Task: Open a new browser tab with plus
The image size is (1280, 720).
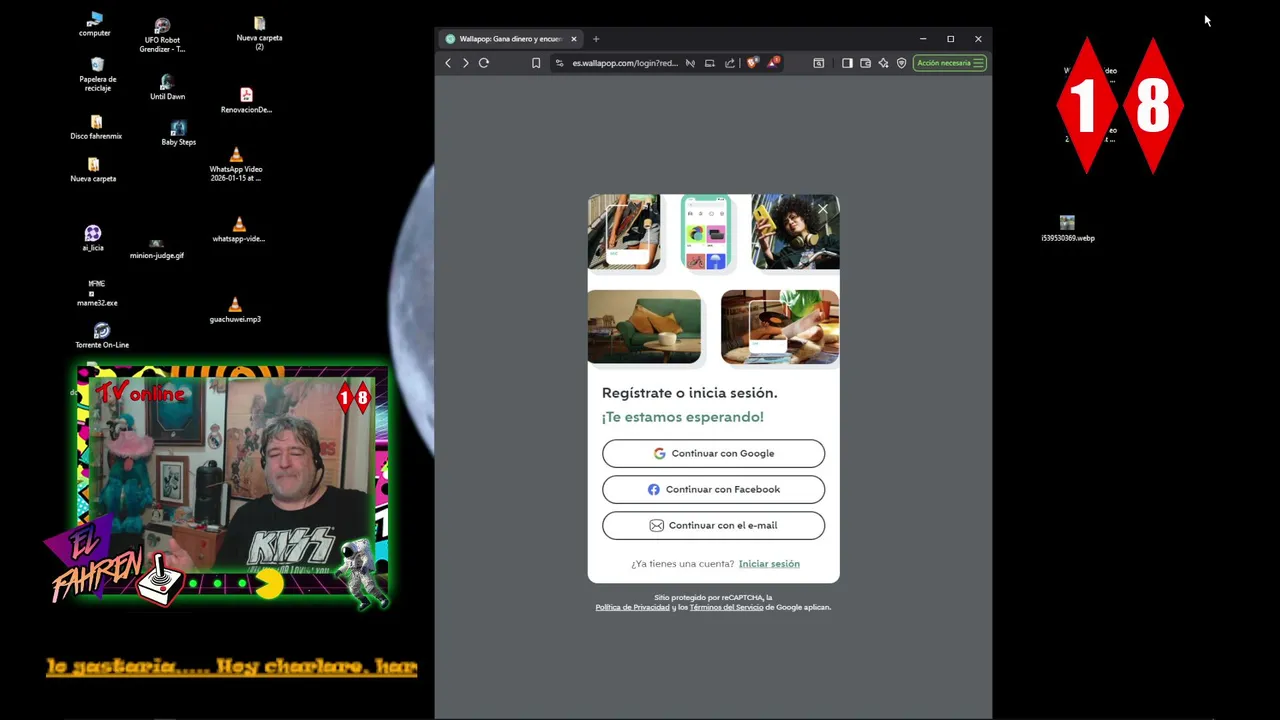Action: (x=596, y=39)
